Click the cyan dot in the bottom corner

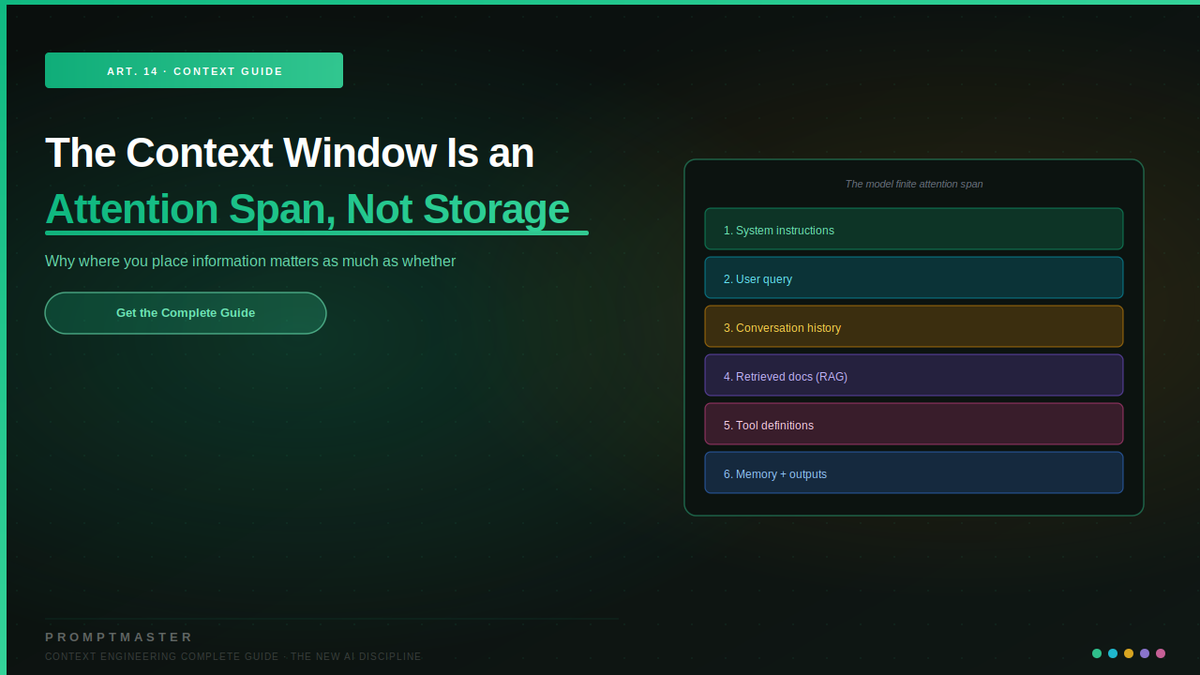(x=1113, y=654)
